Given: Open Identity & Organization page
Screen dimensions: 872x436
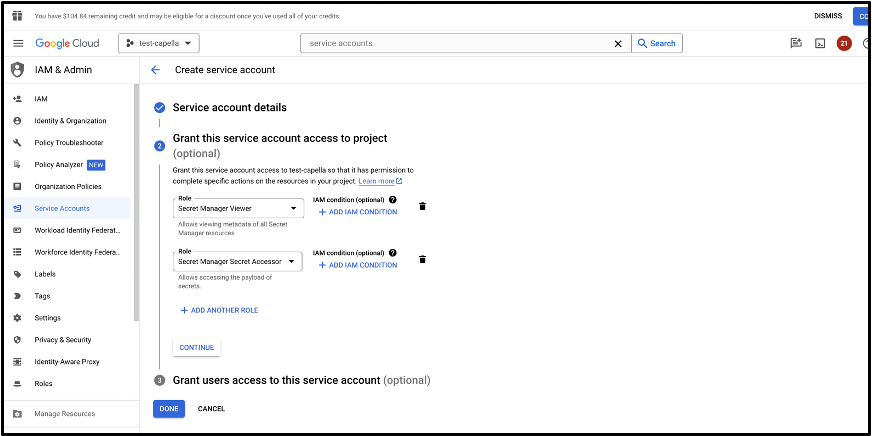Looking at the screenshot, I should pos(70,121).
